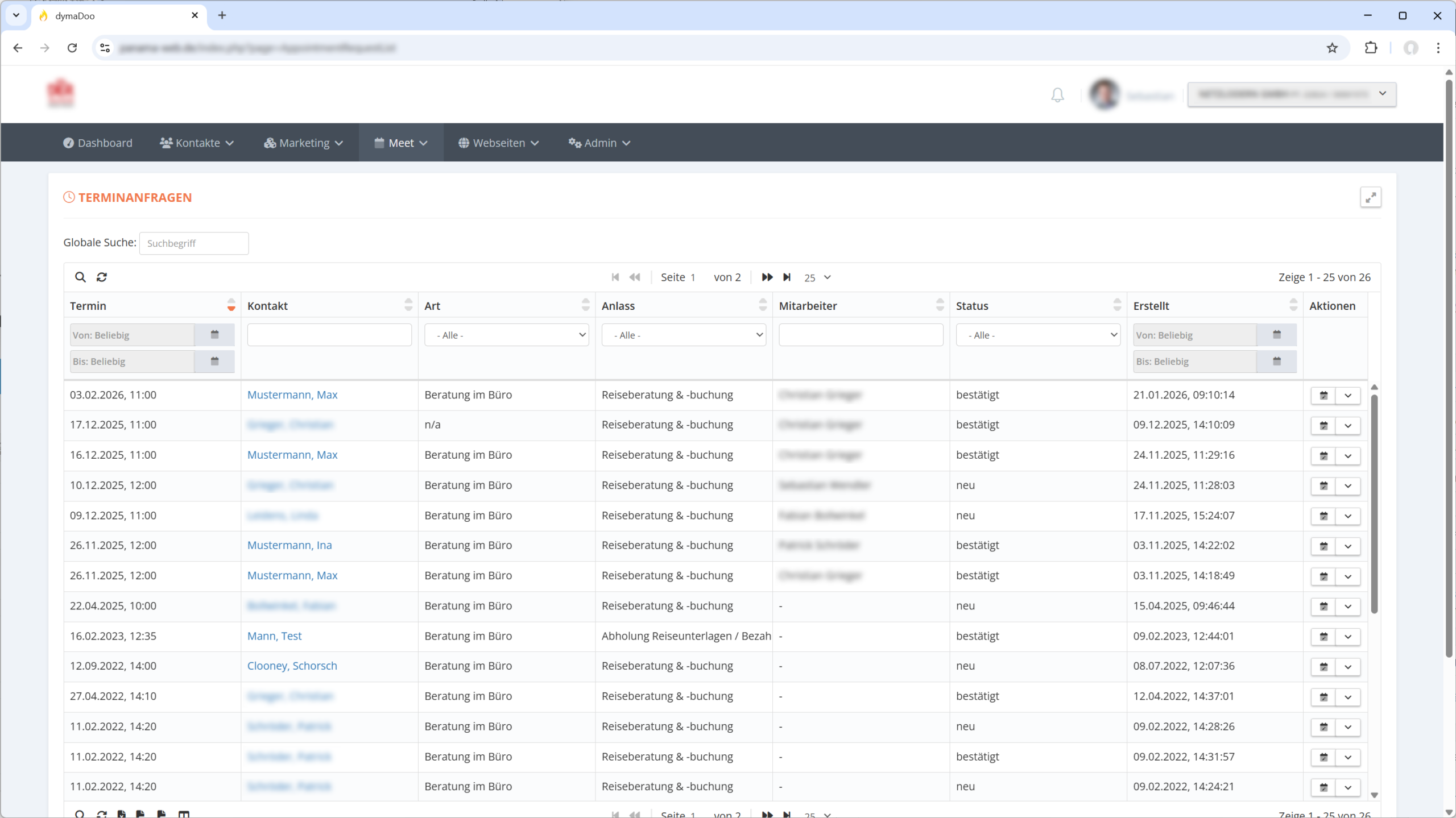1456x818 pixels.
Task: Click calendar action button in first row
Action: (1323, 396)
